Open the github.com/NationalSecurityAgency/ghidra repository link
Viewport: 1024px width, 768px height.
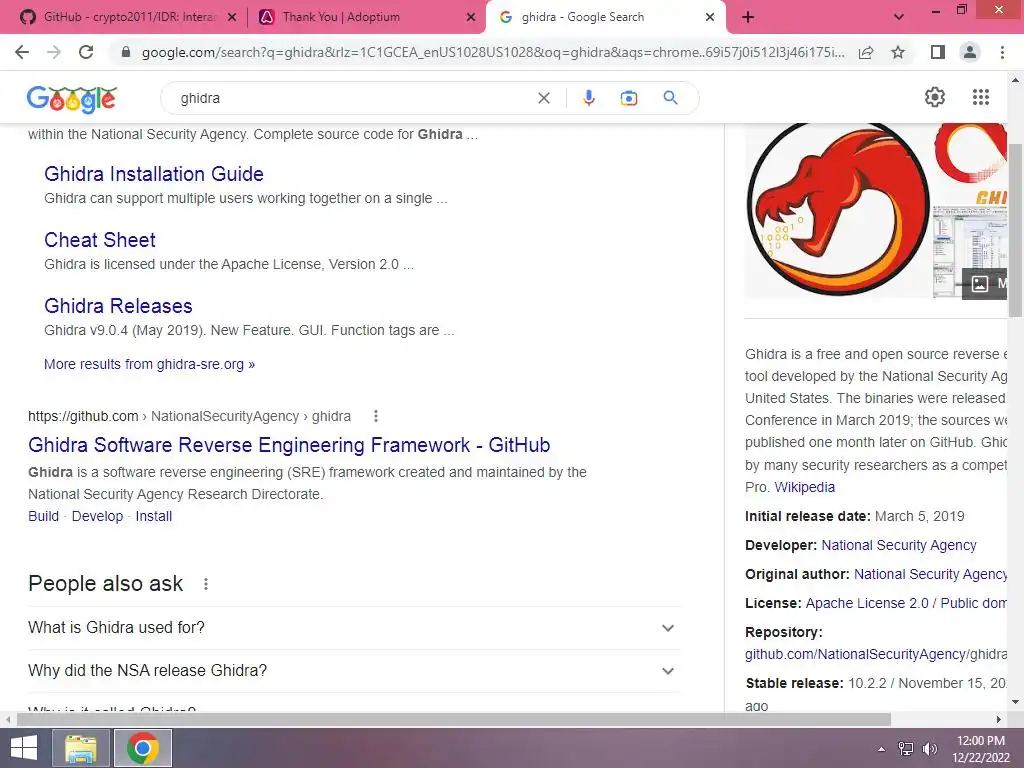pos(875,654)
